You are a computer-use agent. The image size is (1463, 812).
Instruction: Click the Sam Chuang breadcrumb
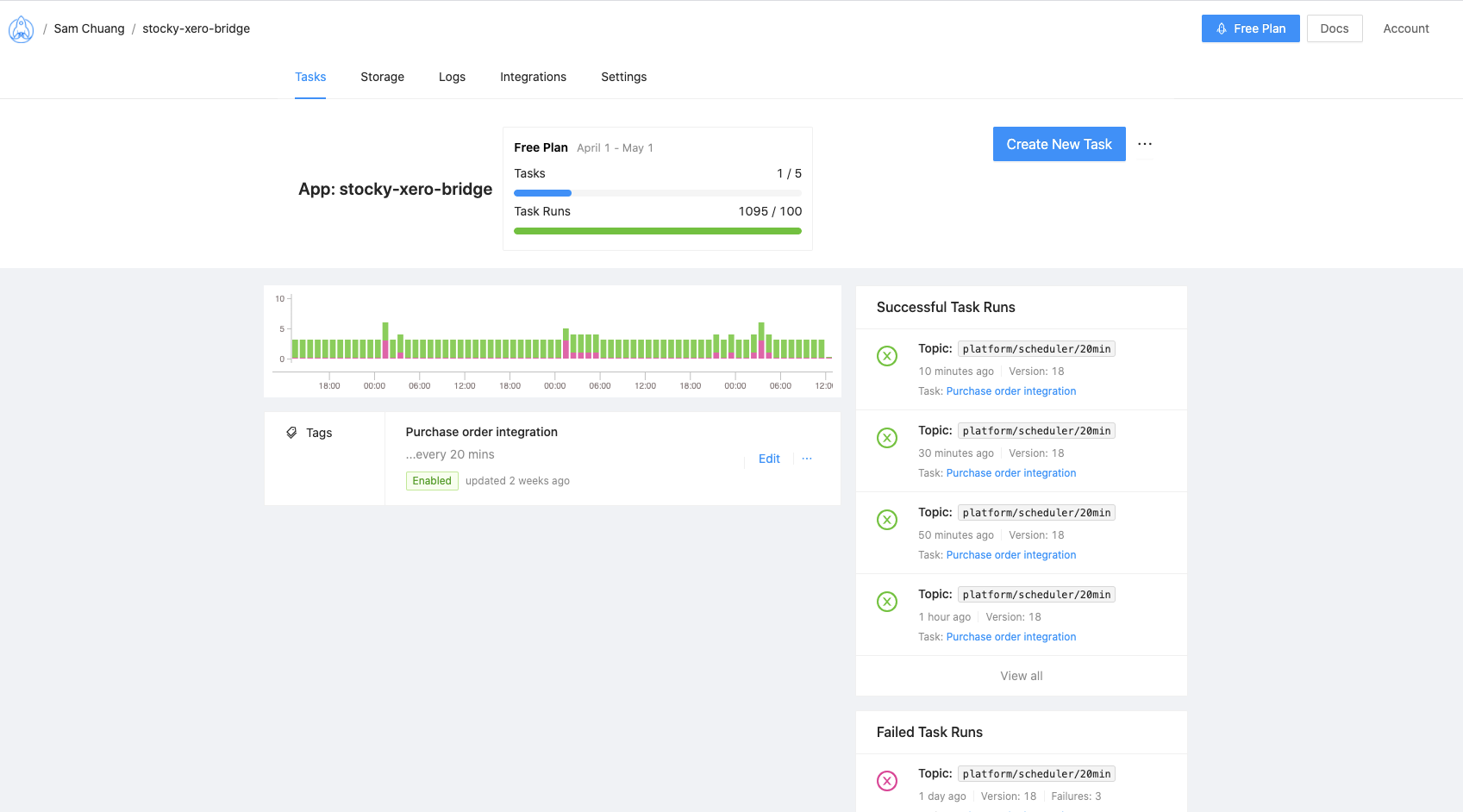(x=89, y=28)
